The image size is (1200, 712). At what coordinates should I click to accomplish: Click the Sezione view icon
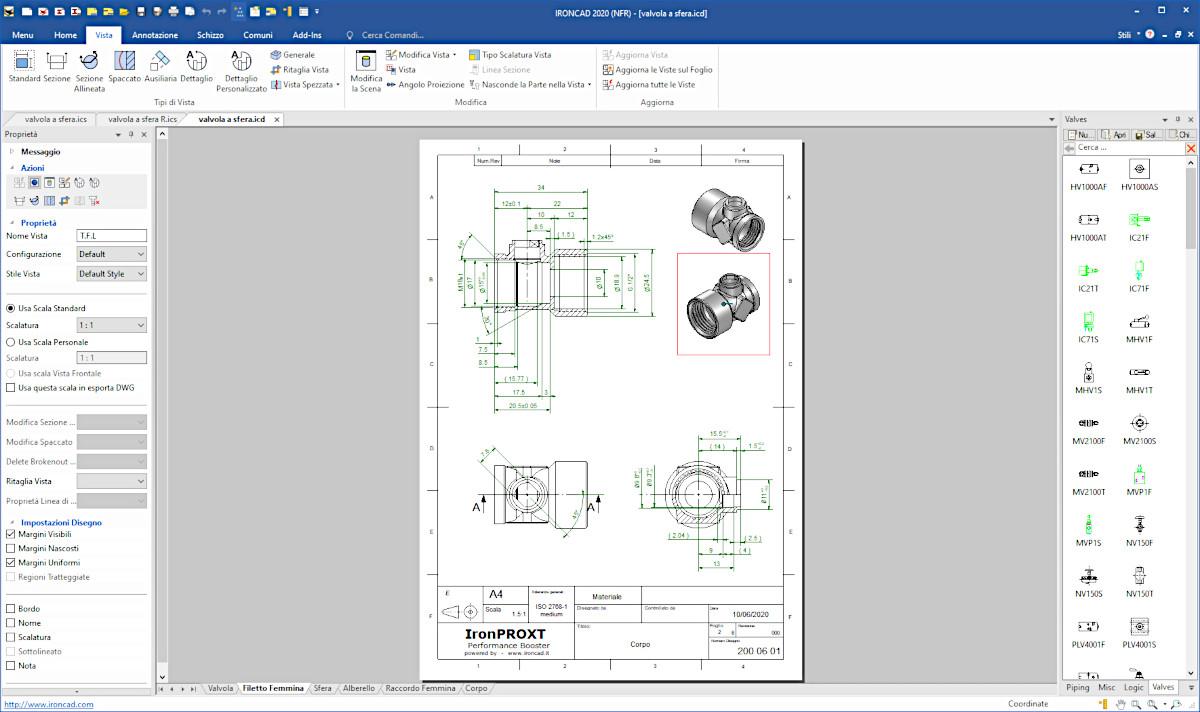click(x=57, y=67)
